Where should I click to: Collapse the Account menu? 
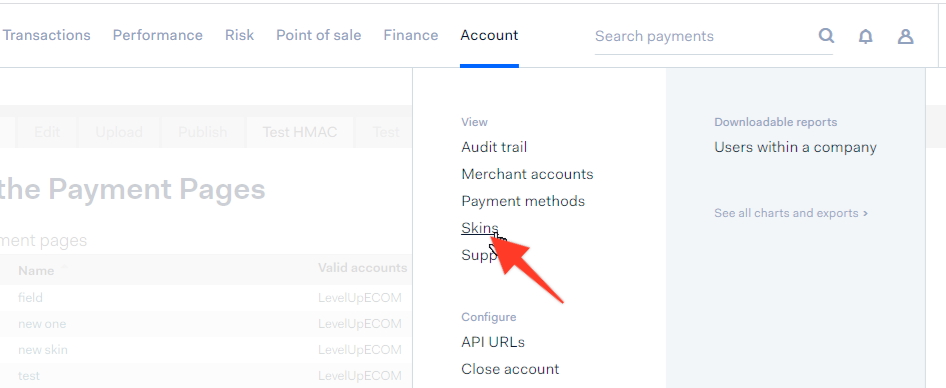(489, 35)
